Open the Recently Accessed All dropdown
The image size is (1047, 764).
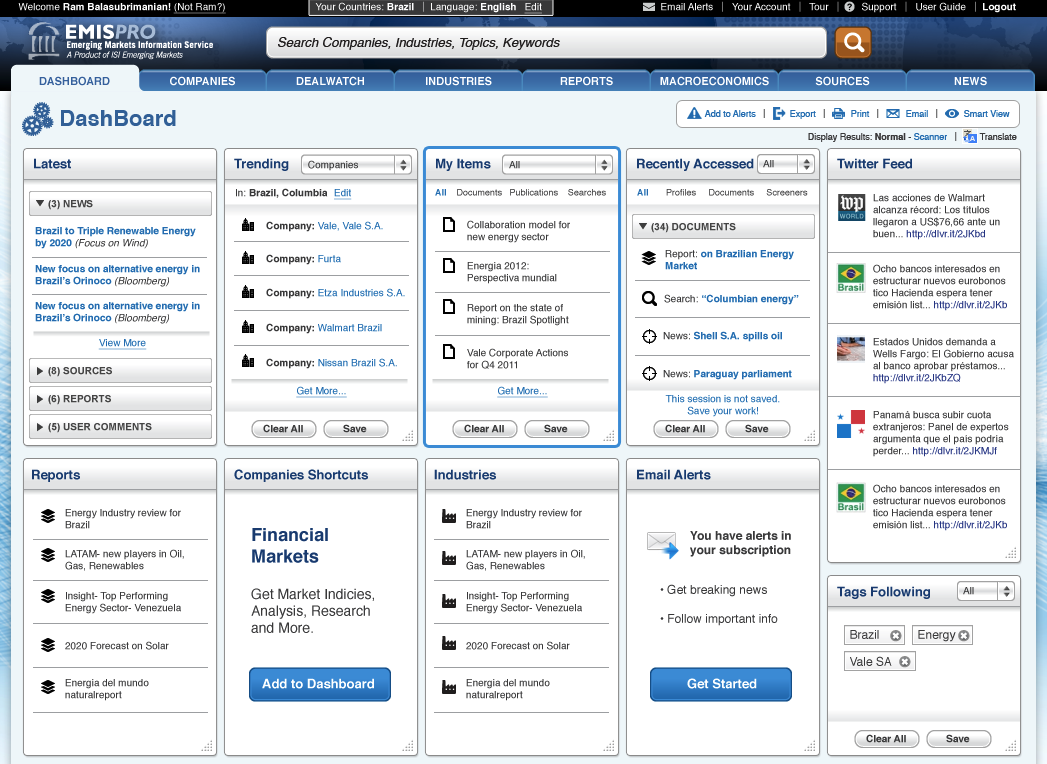coord(786,164)
